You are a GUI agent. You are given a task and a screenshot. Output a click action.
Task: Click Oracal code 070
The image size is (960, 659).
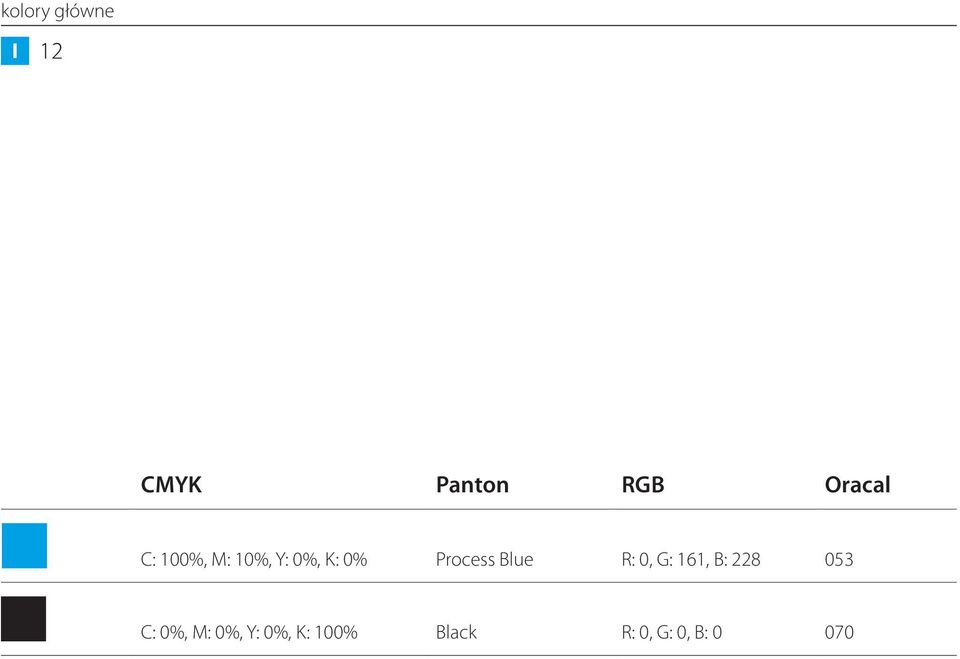coord(839,632)
